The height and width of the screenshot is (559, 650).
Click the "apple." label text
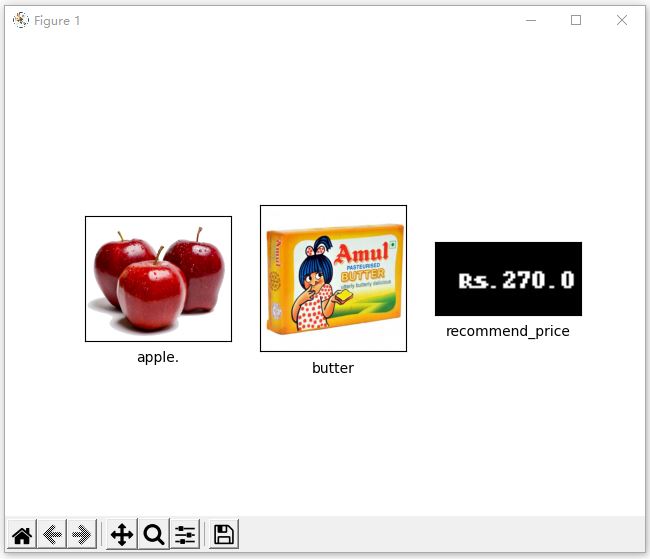point(158,357)
